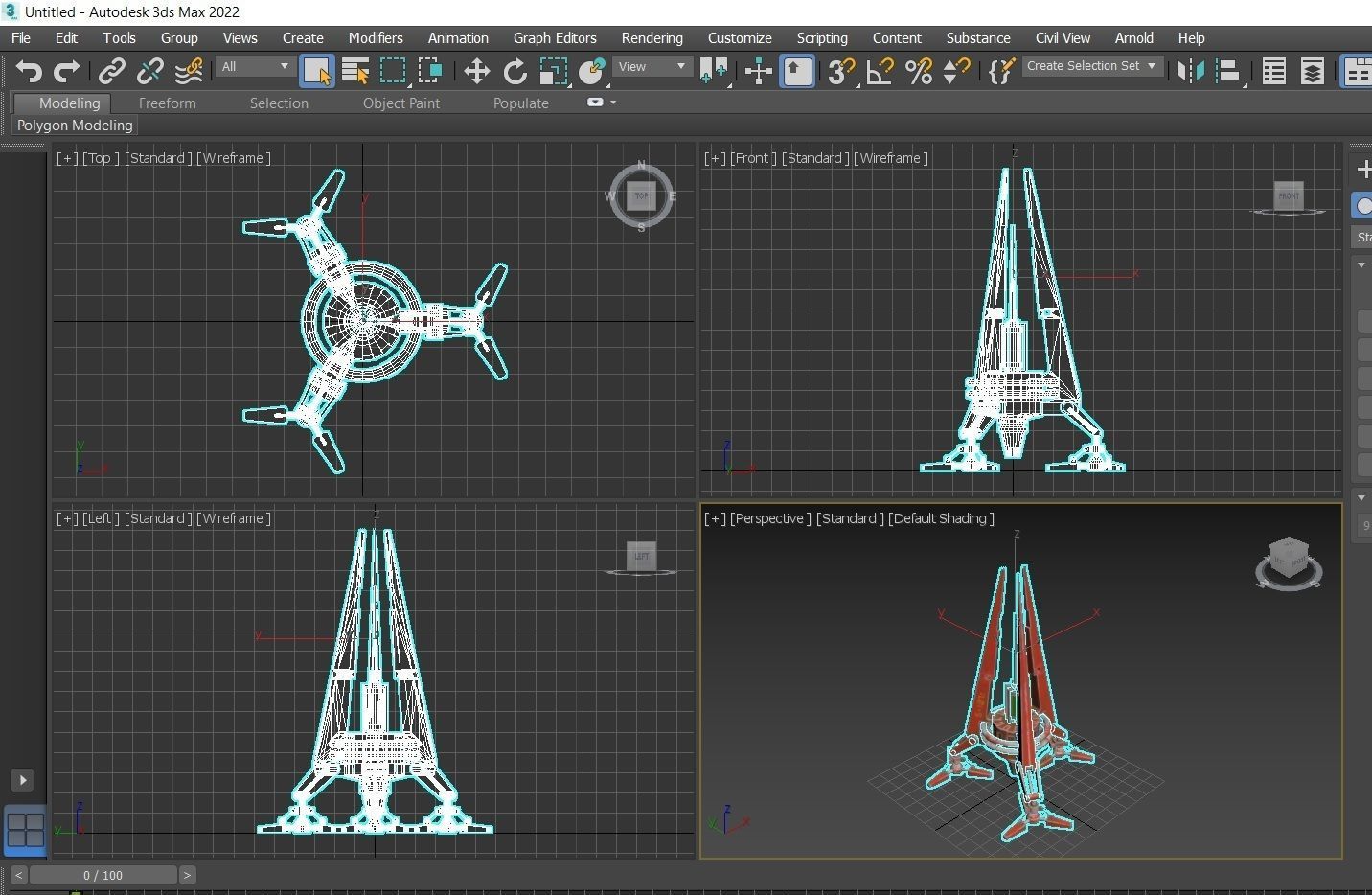Toggle Spinner Snap
1372x895 pixels.
tap(956, 71)
